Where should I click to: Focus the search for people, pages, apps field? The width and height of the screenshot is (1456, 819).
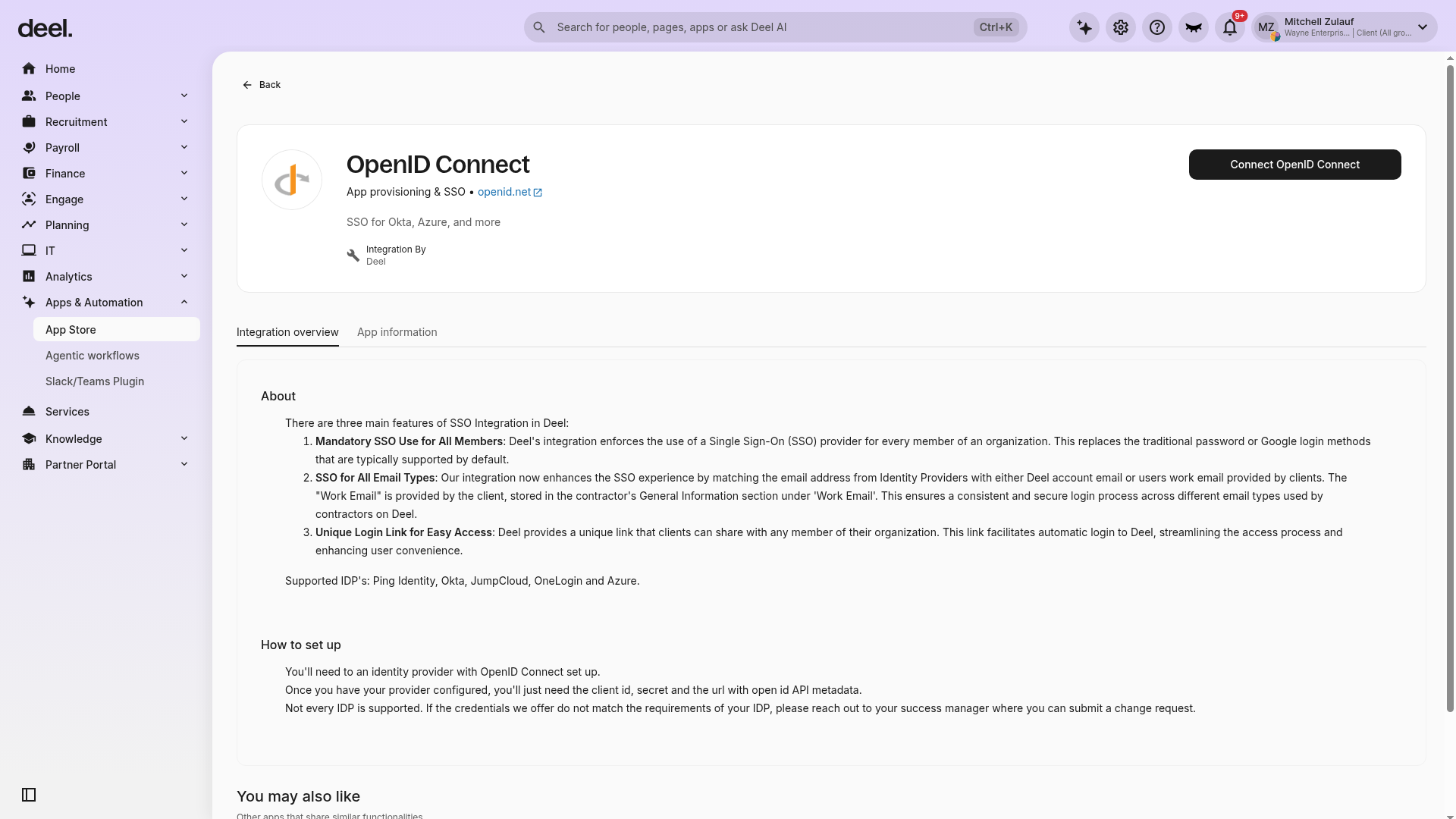pyautogui.click(x=775, y=27)
